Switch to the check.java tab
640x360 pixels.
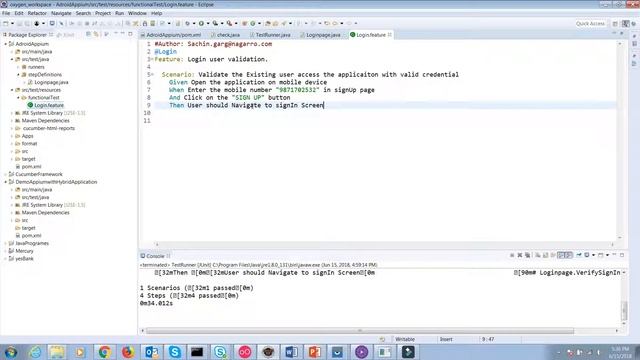click(x=228, y=35)
